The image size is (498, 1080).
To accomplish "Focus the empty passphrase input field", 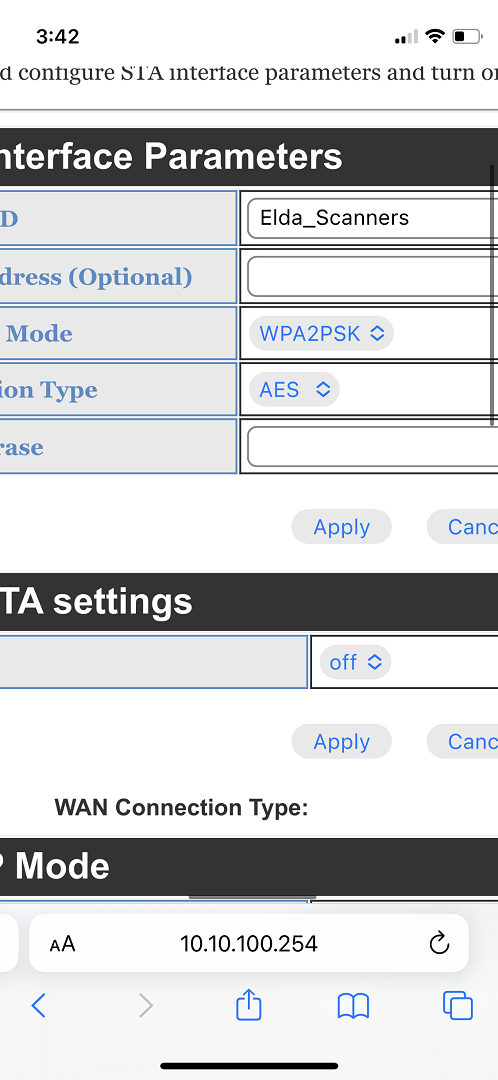I will pos(373,446).
